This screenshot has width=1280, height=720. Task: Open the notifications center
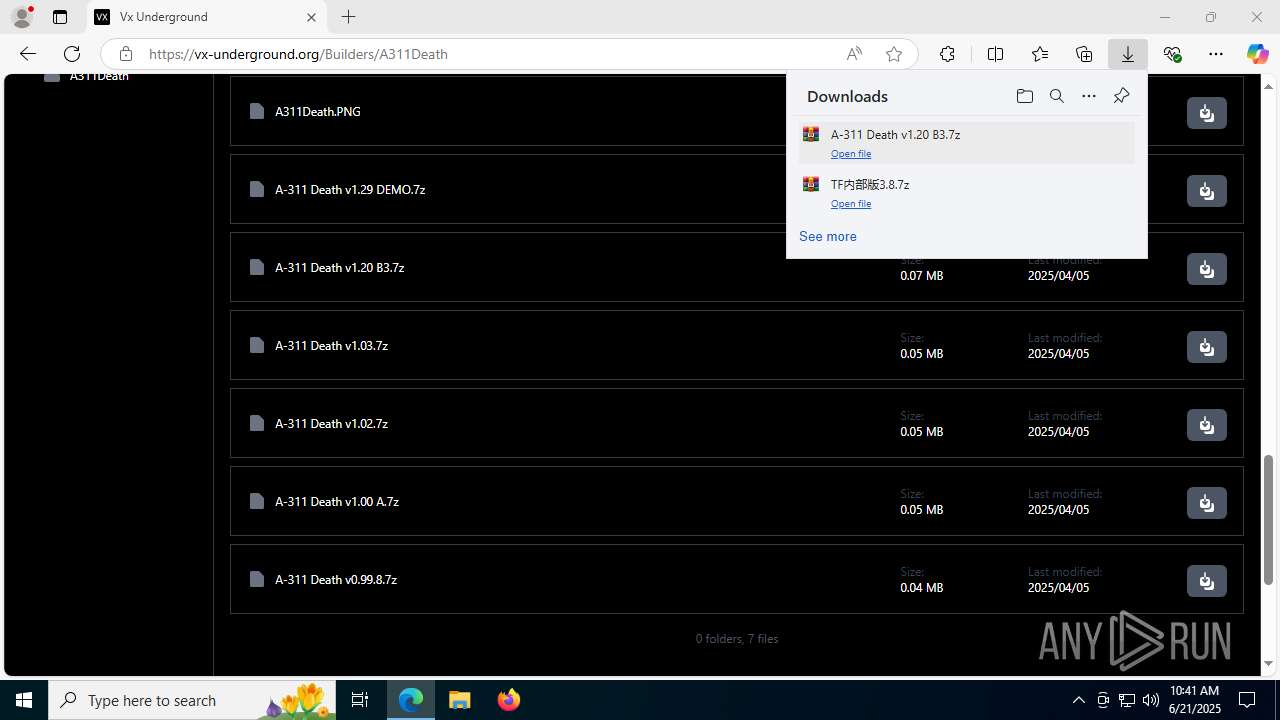[1247, 700]
